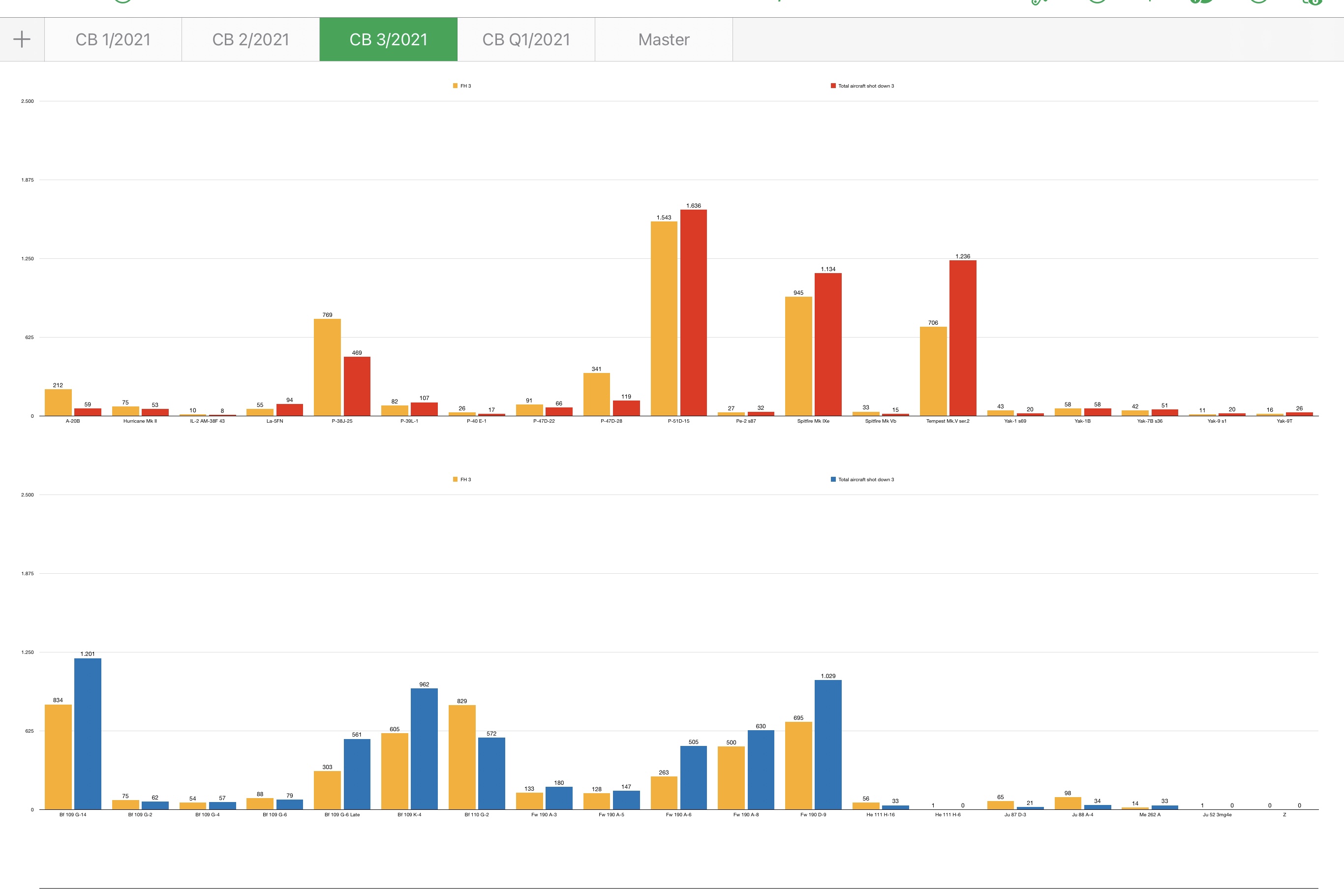Select the active CB 3/2021 tab

pos(389,39)
